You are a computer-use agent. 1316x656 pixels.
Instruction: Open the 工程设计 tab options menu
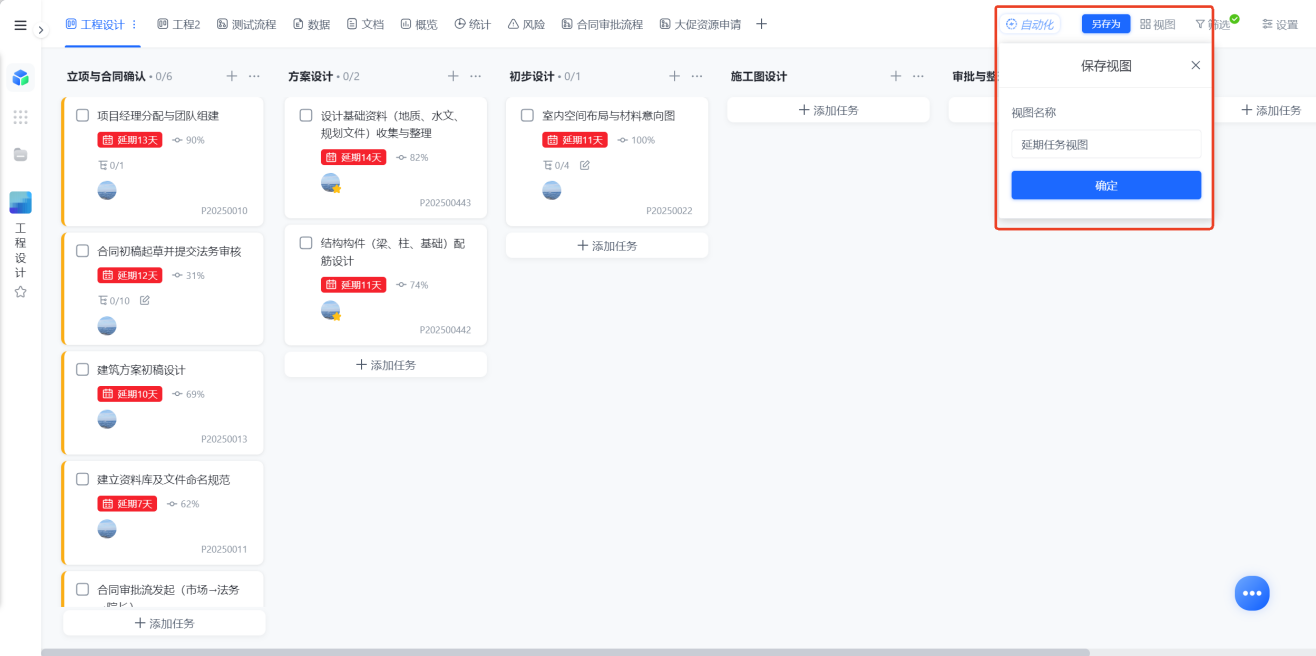pyautogui.click(x=135, y=24)
